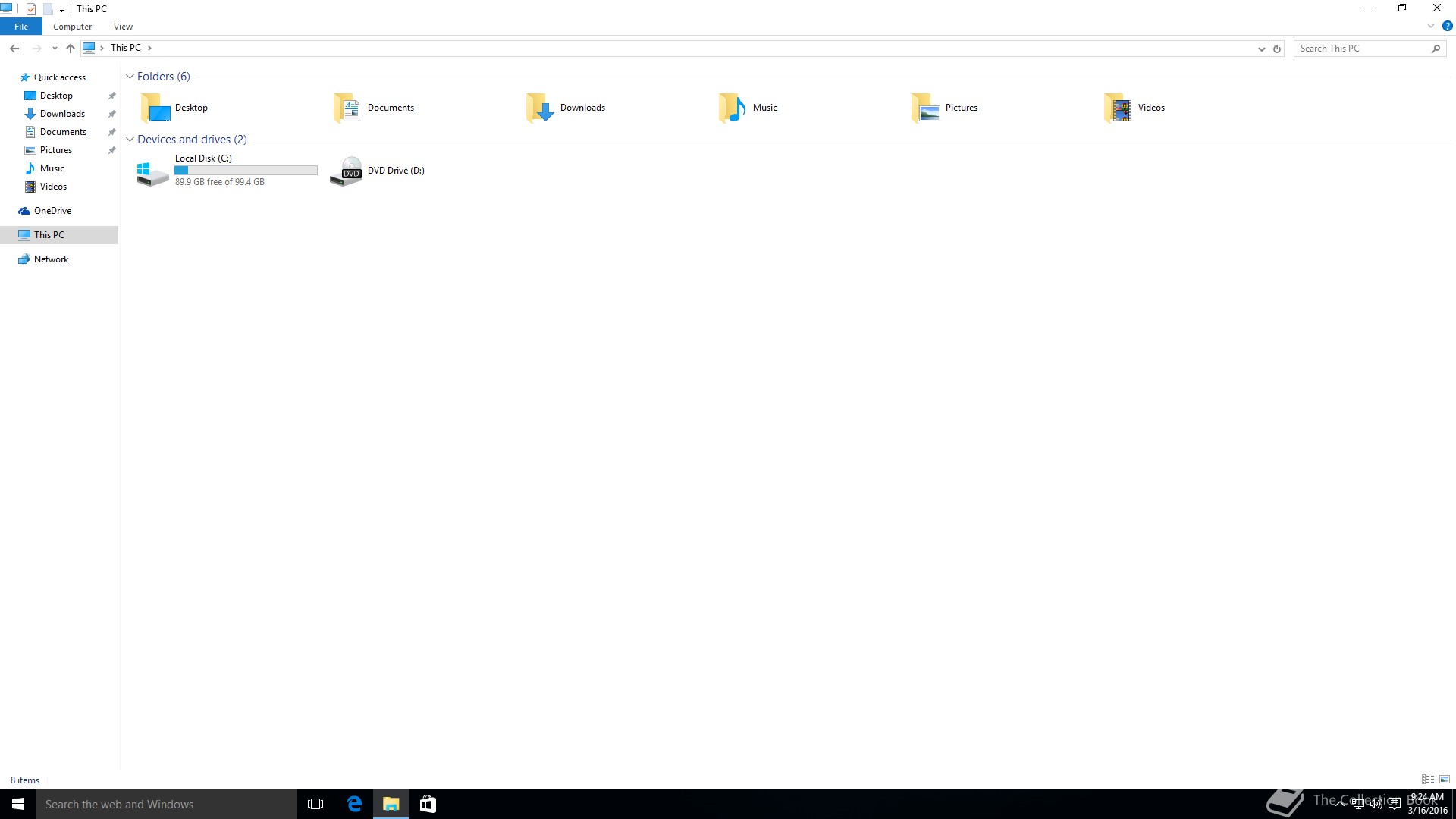Open the Documents folder icon
The image size is (1456, 819).
347,108
